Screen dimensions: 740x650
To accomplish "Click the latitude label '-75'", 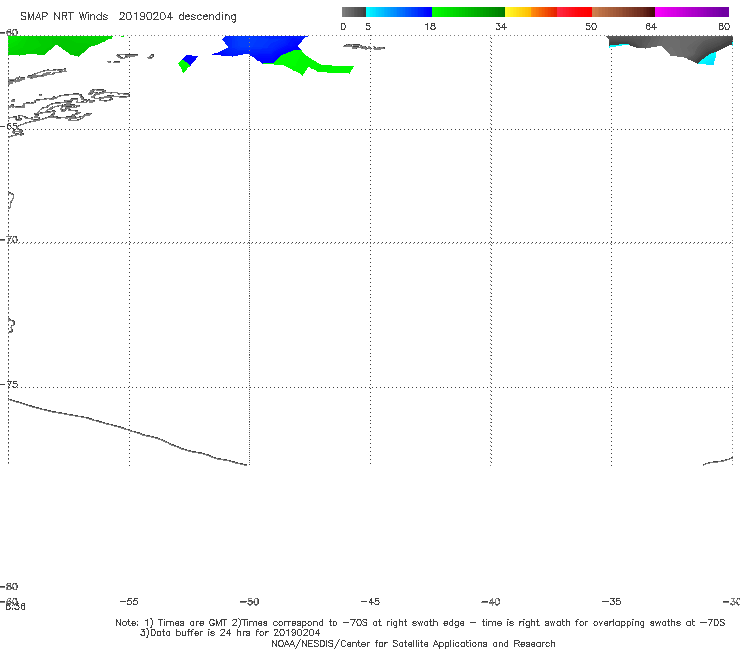I will (x=9, y=384).
